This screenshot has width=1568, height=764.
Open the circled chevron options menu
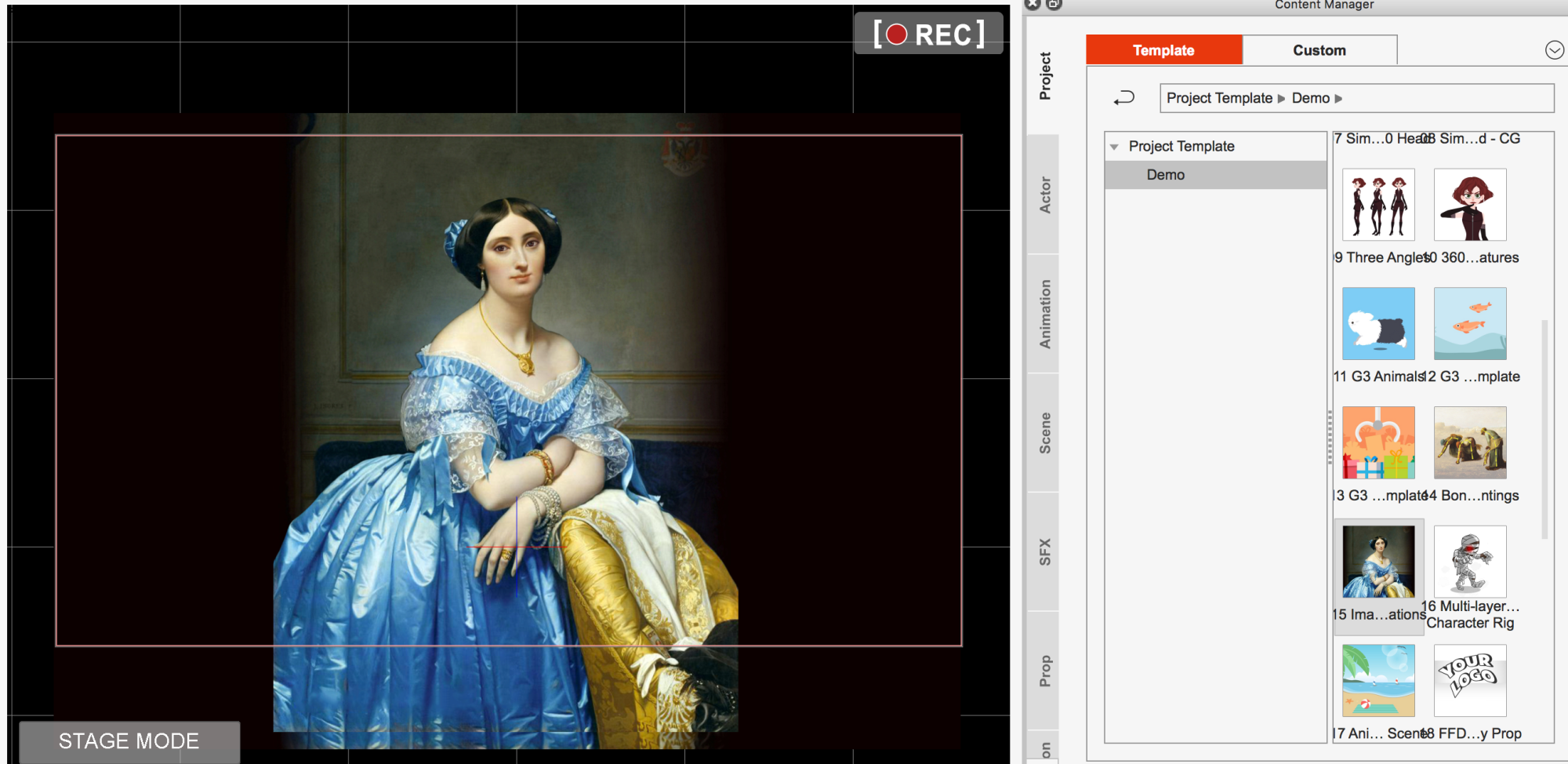pos(1554,50)
